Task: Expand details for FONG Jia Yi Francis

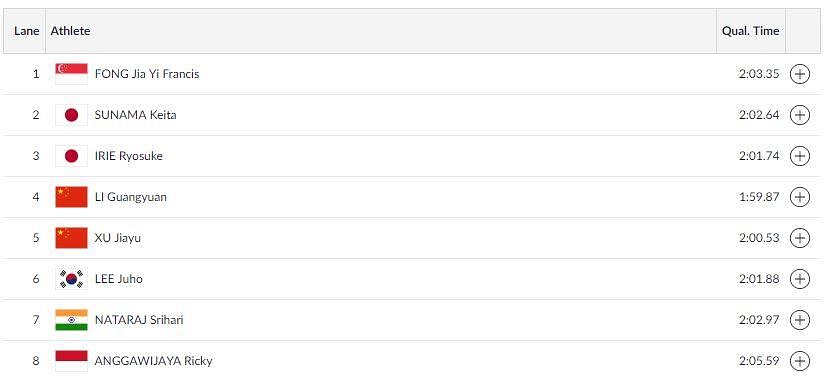Action: (799, 74)
